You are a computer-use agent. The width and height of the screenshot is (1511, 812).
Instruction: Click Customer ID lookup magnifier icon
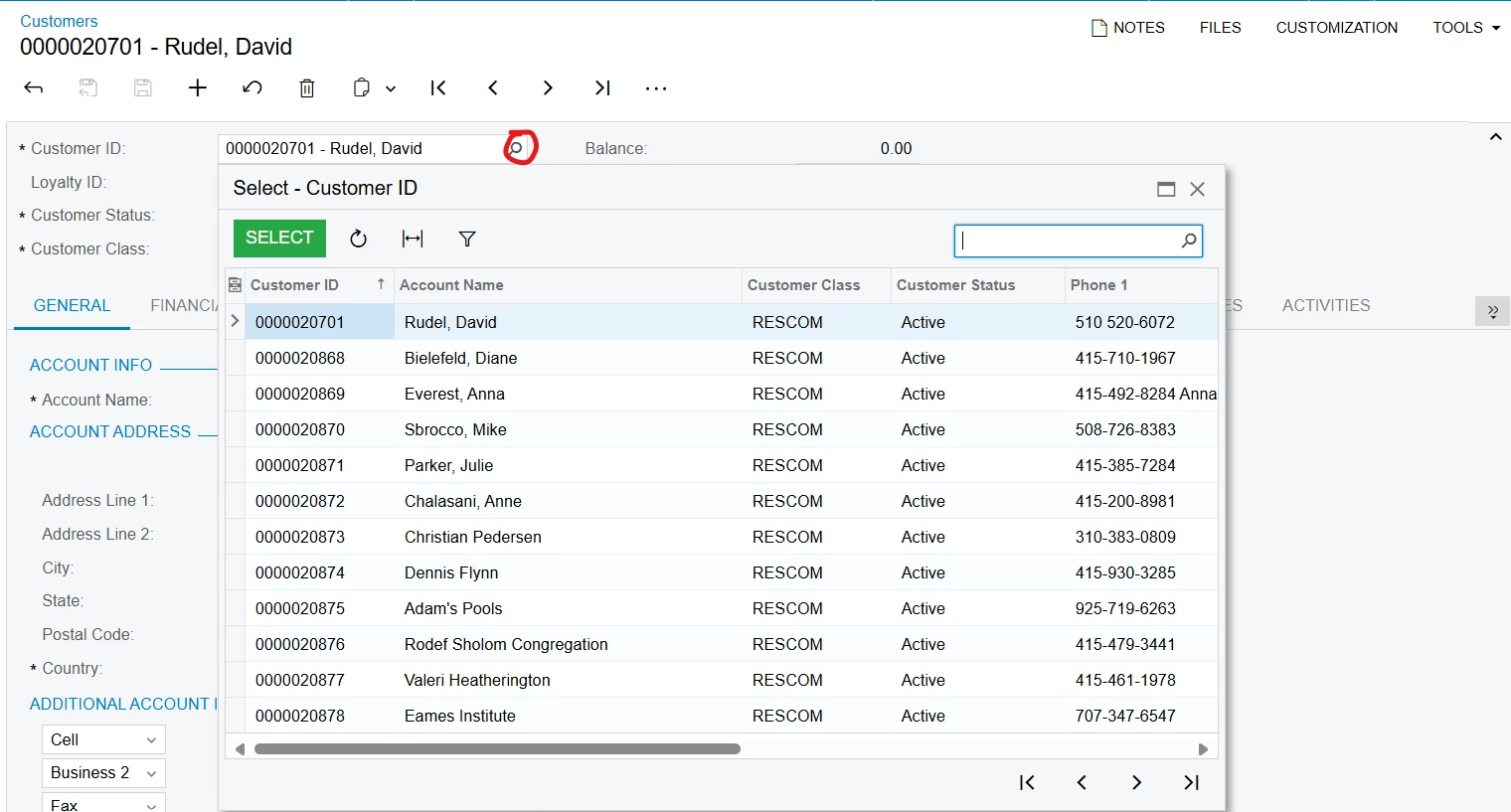[516, 148]
